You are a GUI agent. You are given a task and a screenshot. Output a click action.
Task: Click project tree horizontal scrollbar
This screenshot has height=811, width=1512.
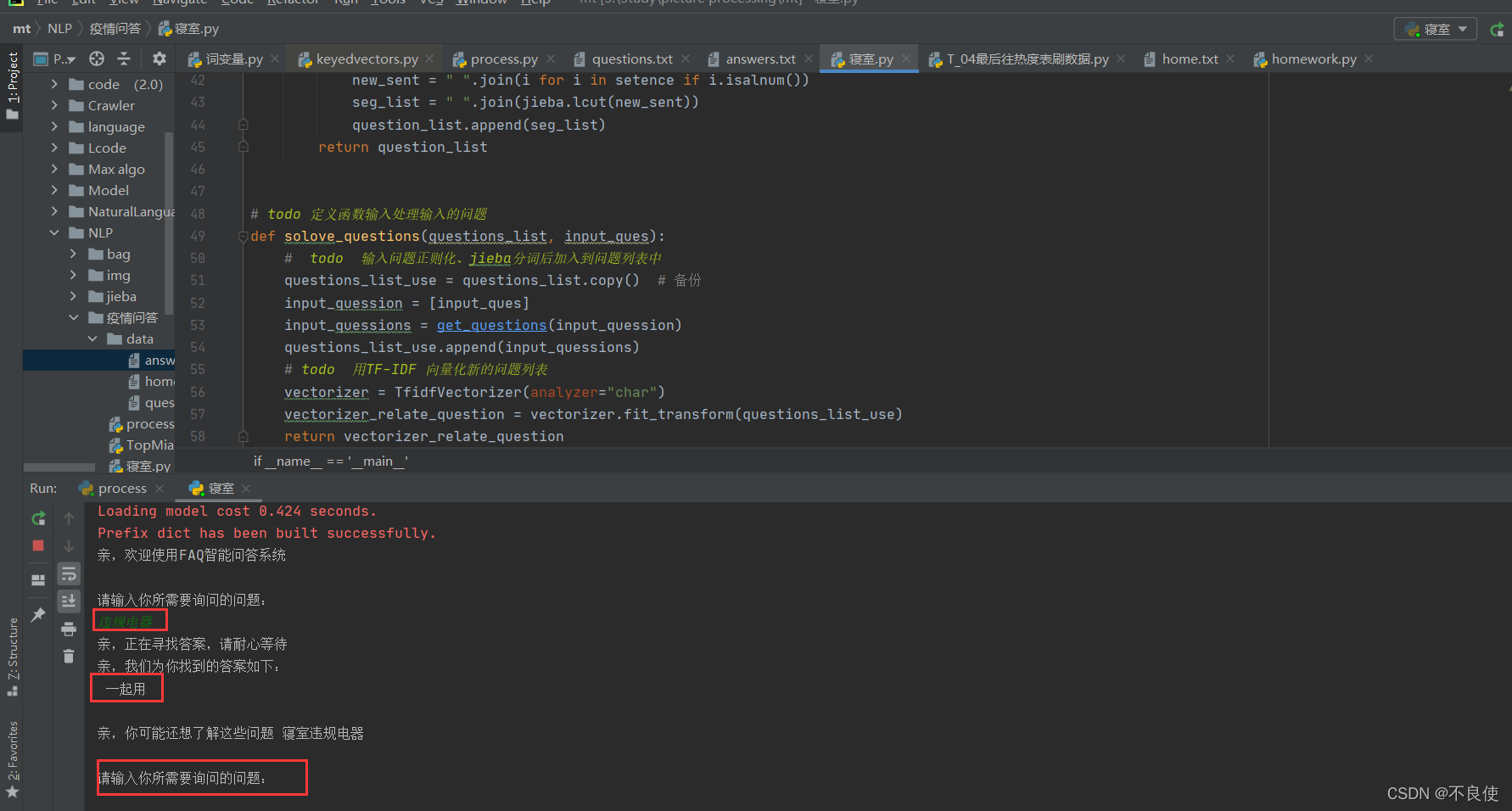click(59, 467)
